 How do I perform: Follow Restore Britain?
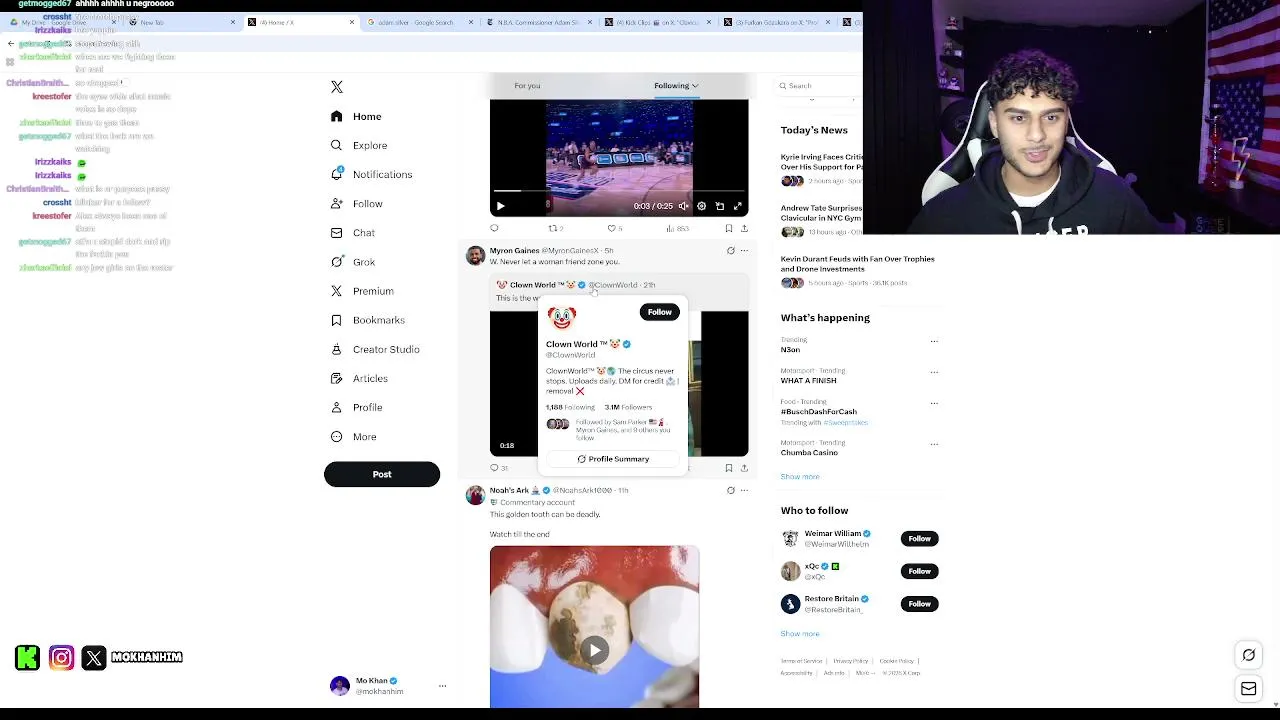pos(919,604)
